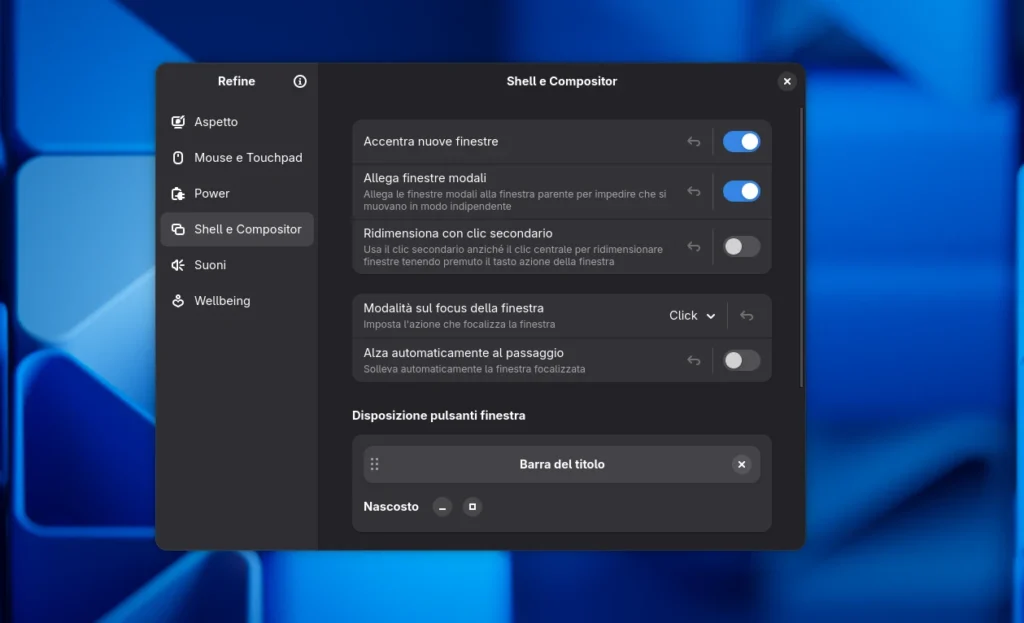Enable Alza automaticamente al passaggio

point(741,360)
